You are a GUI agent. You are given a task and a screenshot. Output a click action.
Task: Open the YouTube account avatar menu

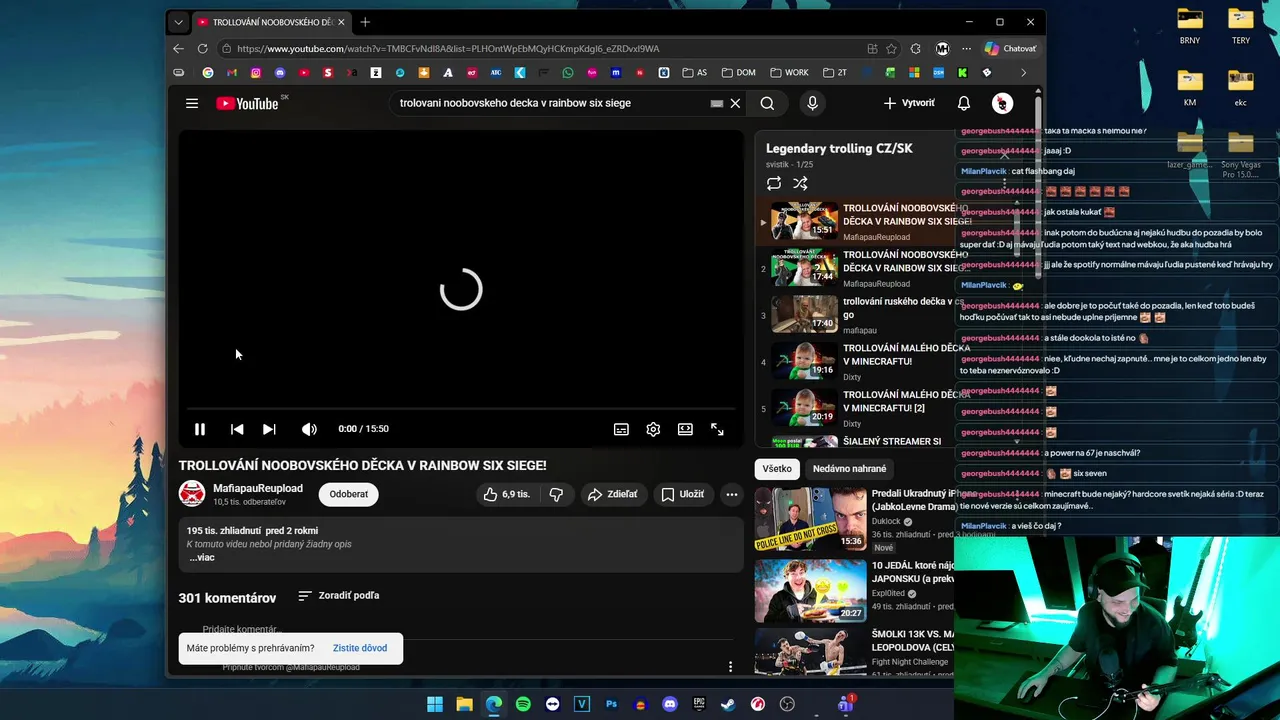point(1002,103)
